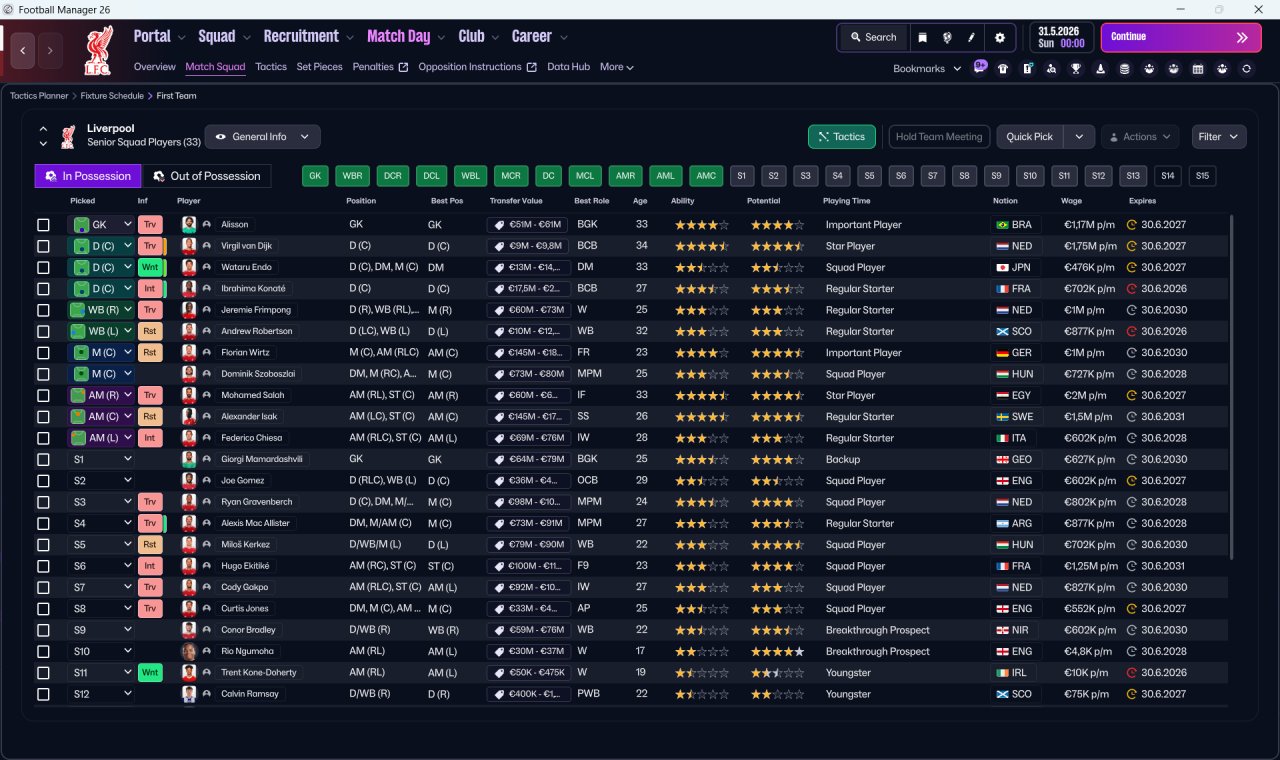Click the Rst info badge on Andrew Robertson
Screen dimensions: 1280x760
pos(150,331)
